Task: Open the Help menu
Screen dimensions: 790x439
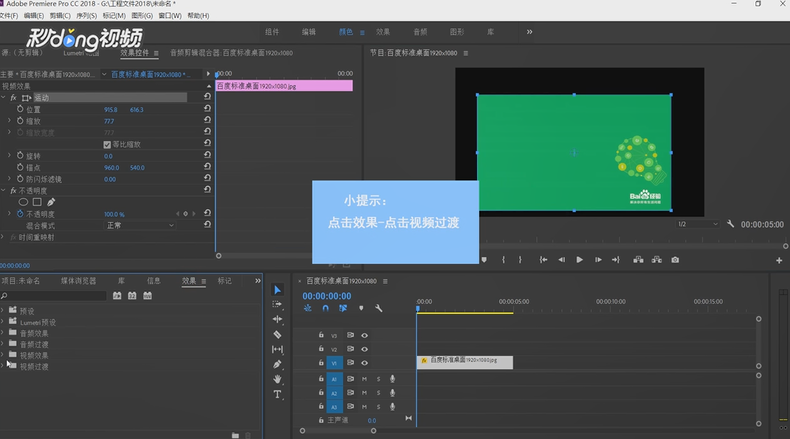Action: click(198, 16)
